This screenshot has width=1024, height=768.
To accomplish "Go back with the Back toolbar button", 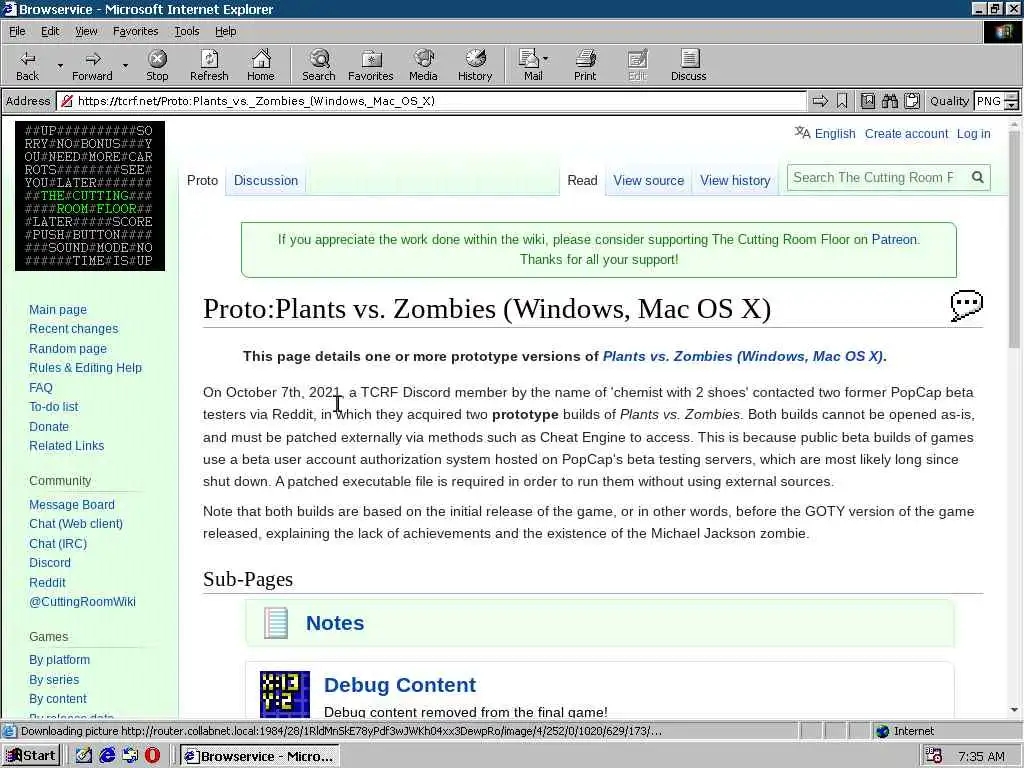I will [27, 65].
